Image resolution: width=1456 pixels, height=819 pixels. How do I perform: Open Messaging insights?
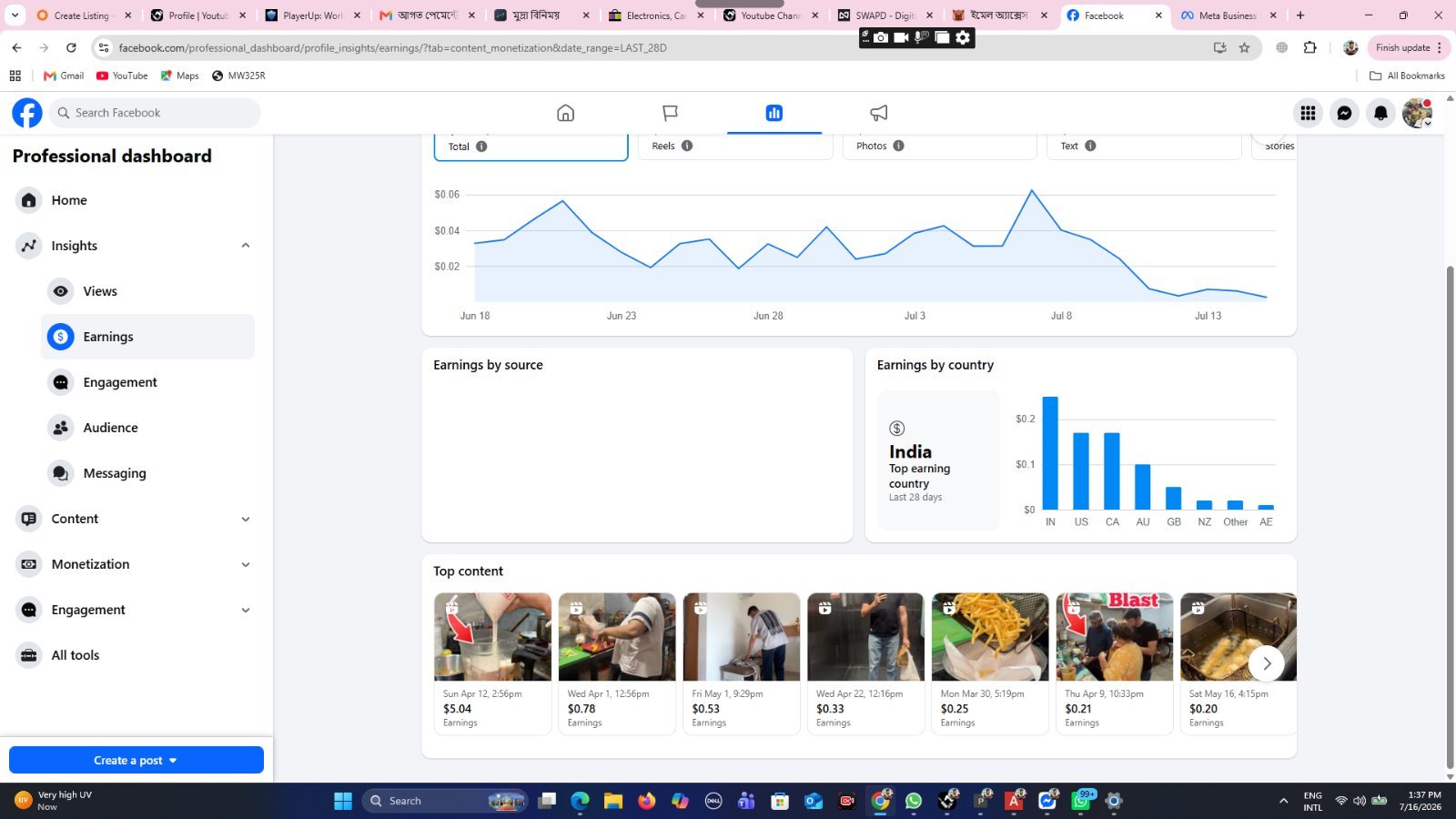(x=147, y=473)
